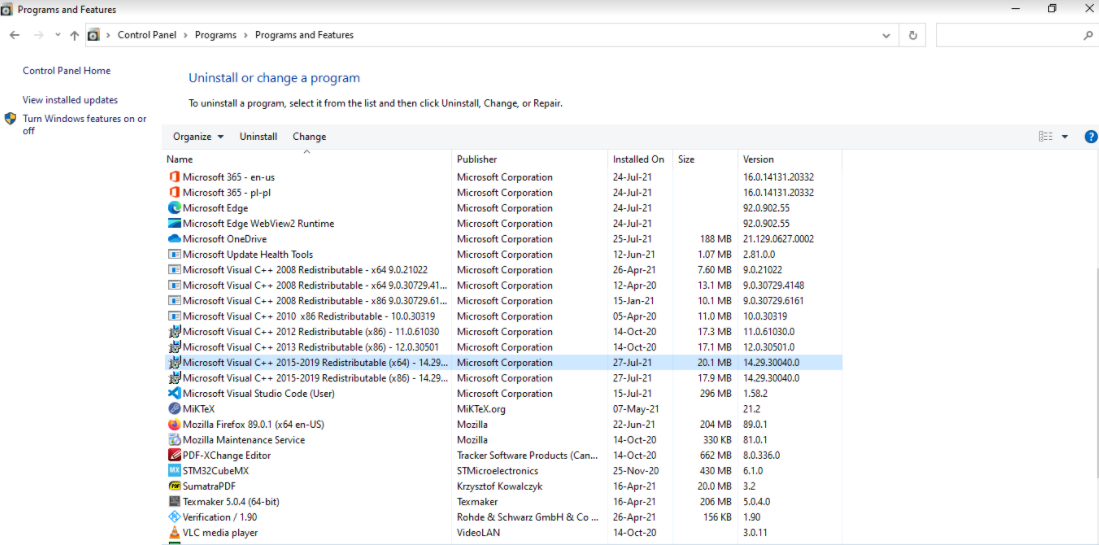1099x545 pixels.
Task: Click the change view layout icon
Action: (1046, 137)
